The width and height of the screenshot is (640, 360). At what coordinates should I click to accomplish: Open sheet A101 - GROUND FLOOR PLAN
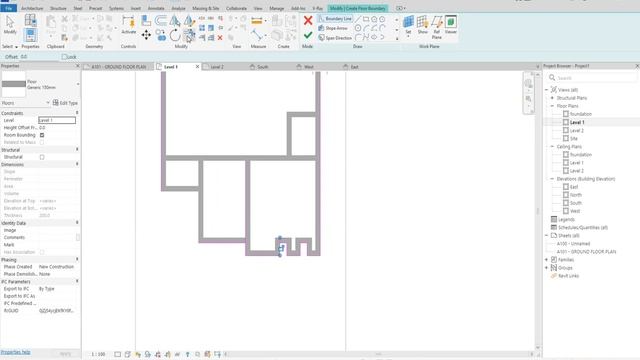pyautogui.click(x=586, y=251)
